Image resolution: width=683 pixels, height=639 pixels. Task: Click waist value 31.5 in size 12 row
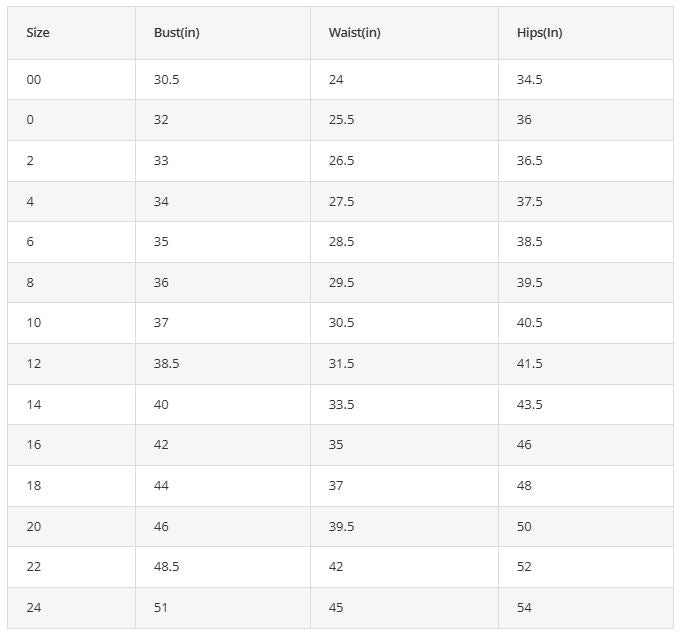[341, 364]
